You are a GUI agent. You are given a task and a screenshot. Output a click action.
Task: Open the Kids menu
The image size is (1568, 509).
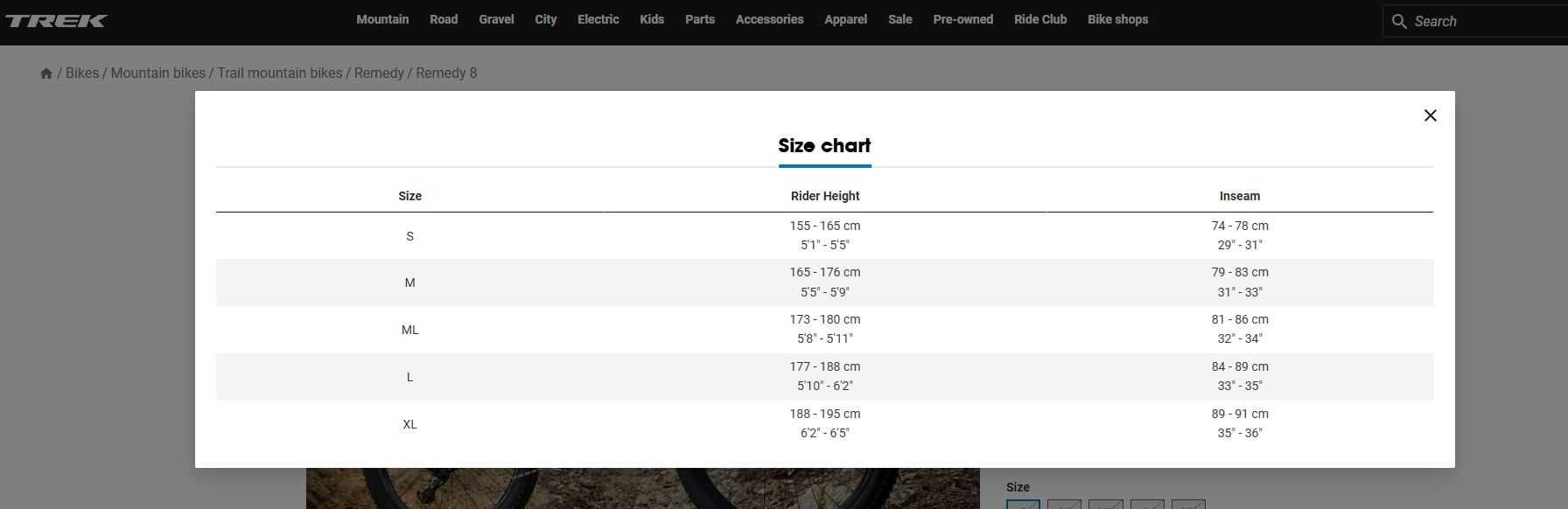[652, 19]
